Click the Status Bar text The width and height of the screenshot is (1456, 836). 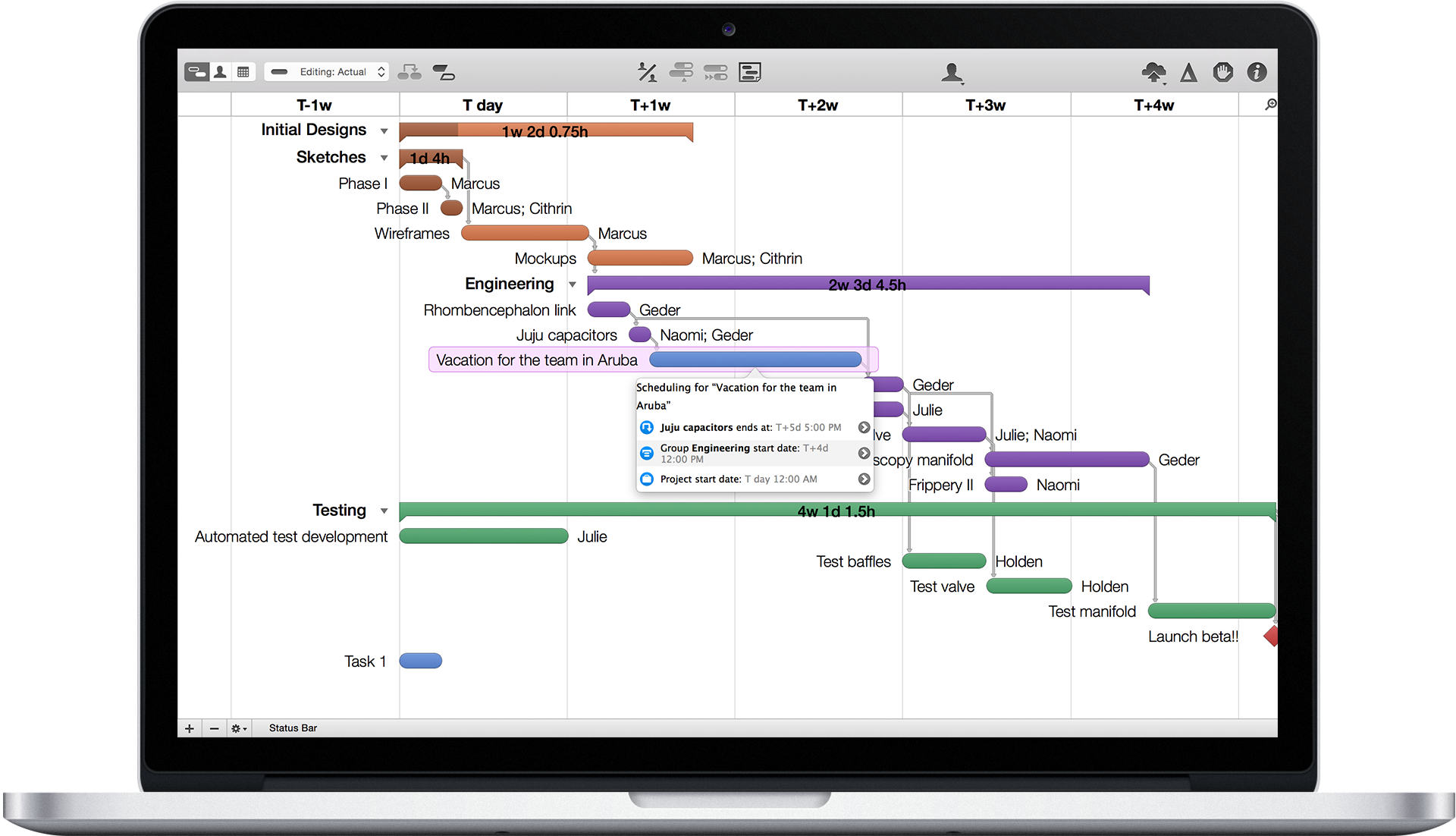[293, 728]
